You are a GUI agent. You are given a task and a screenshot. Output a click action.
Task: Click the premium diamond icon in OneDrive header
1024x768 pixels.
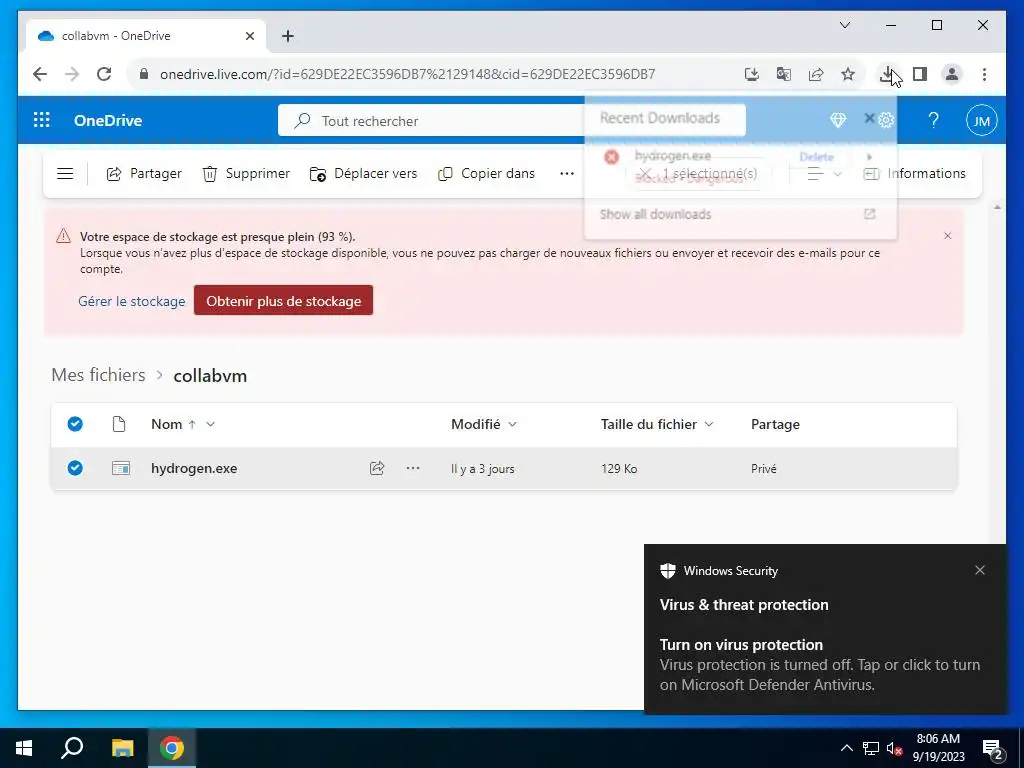[x=838, y=120]
